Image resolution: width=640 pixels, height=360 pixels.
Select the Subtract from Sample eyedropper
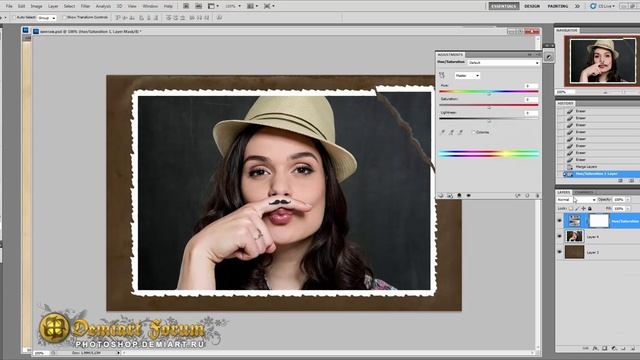tap(460, 132)
